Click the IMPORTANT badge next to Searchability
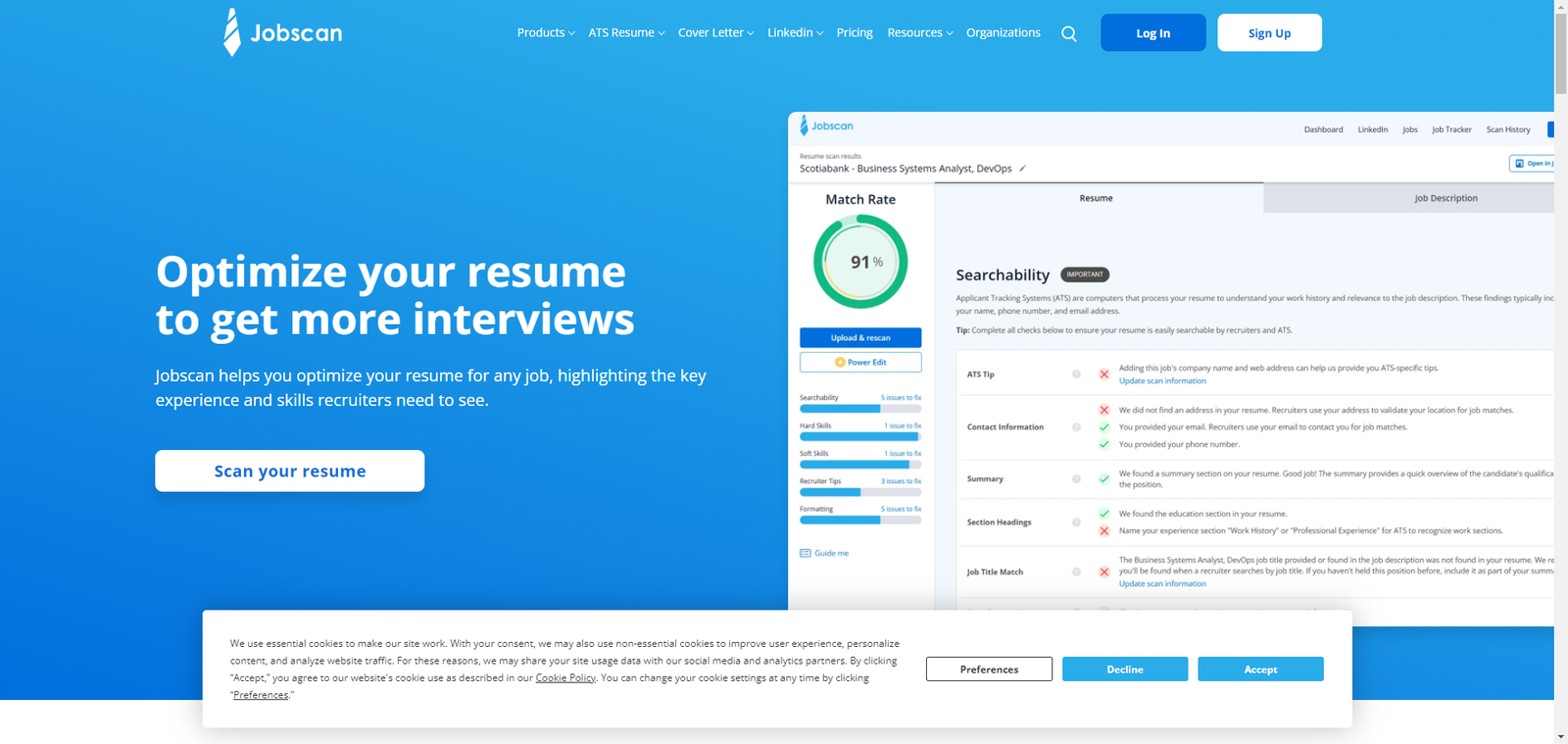The image size is (1568, 744). coord(1085,274)
